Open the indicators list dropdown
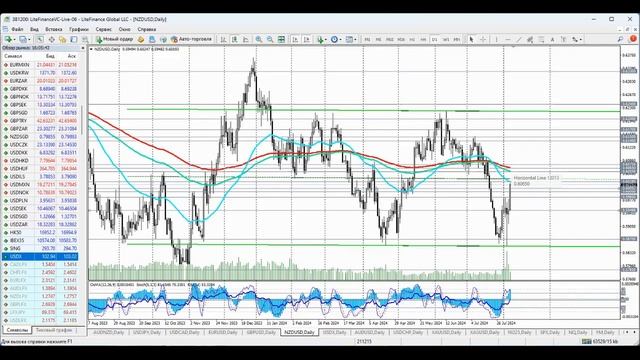The height and width of the screenshot is (360, 640). 322,39
